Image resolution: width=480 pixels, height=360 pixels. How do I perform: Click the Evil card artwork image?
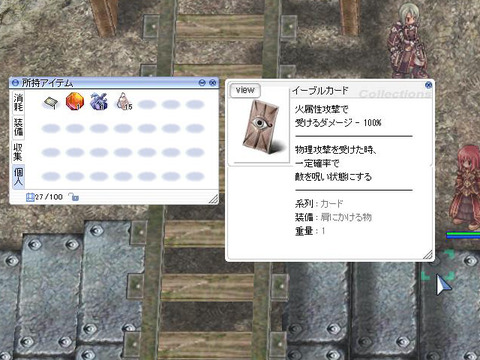[263, 127]
